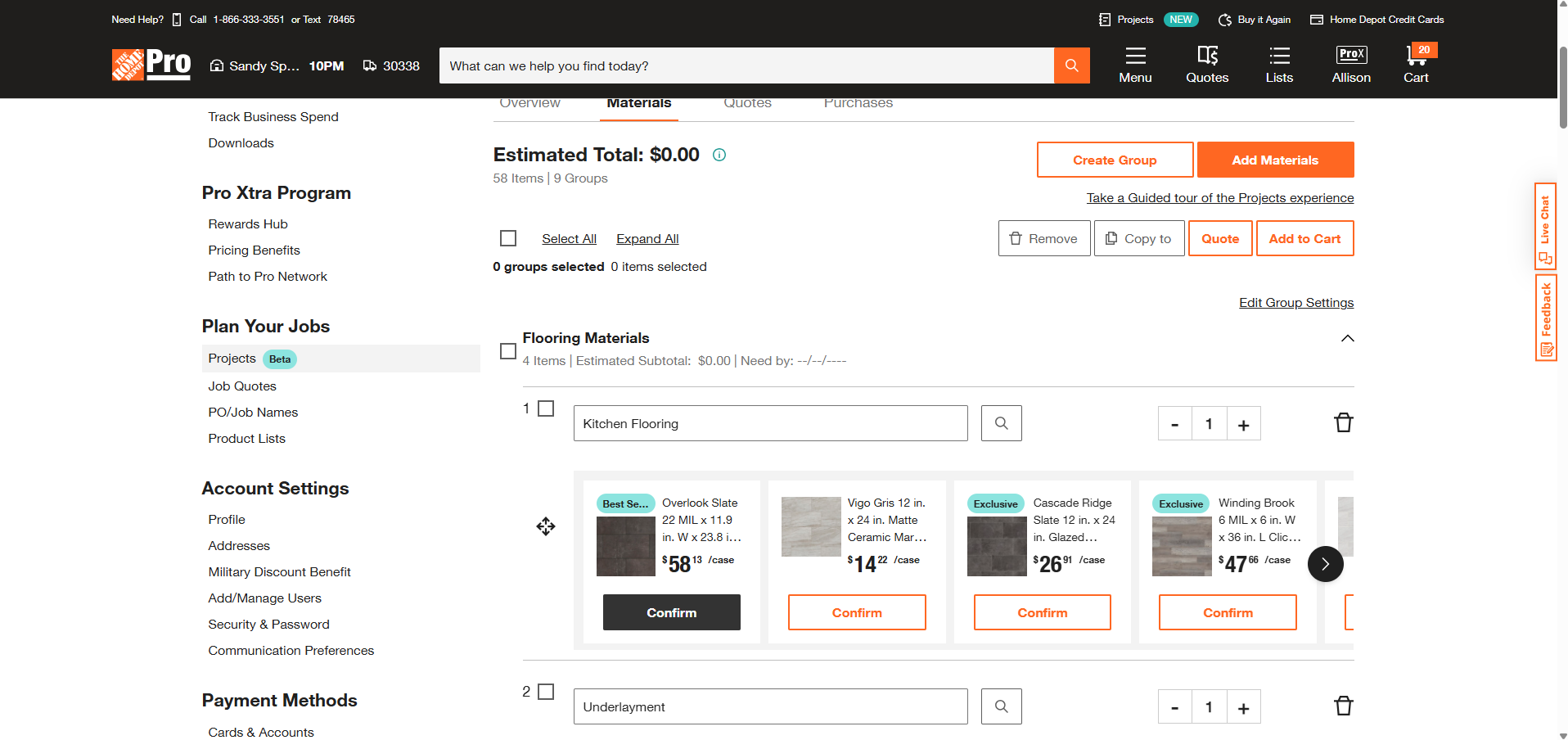Delete Kitchen Flooring item with trash icon
The width and height of the screenshot is (1568, 740).
(1343, 423)
